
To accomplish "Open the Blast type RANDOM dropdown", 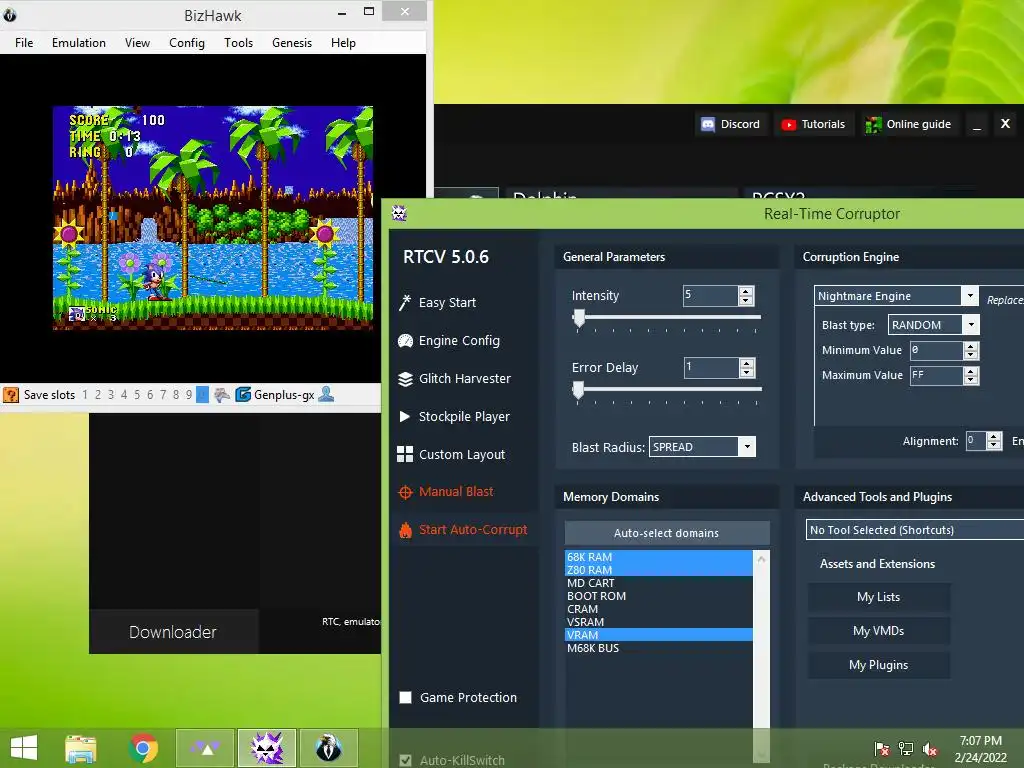I will (x=971, y=325).
